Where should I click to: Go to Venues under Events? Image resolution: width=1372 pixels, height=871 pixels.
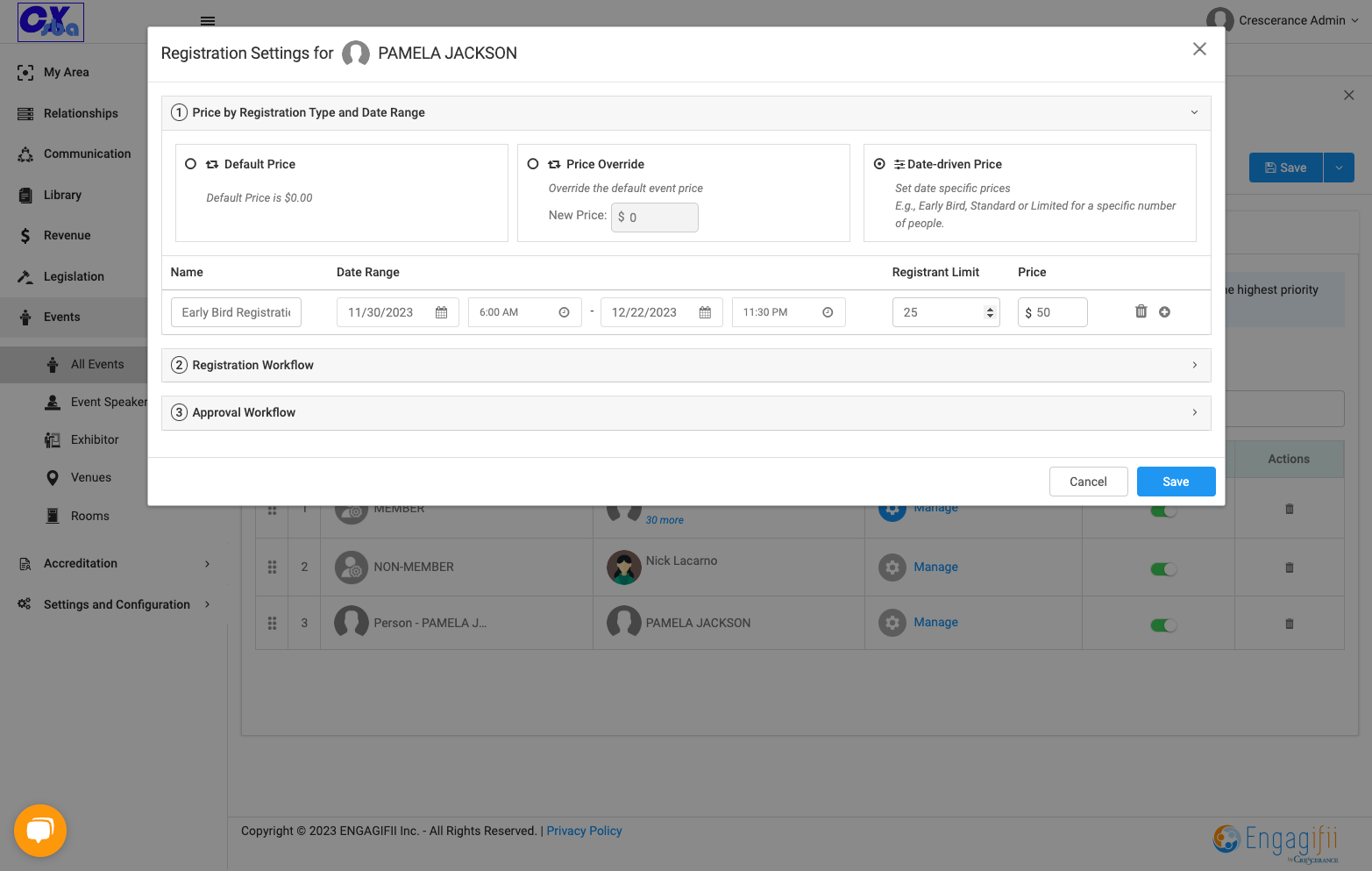[x=91, y=477]
